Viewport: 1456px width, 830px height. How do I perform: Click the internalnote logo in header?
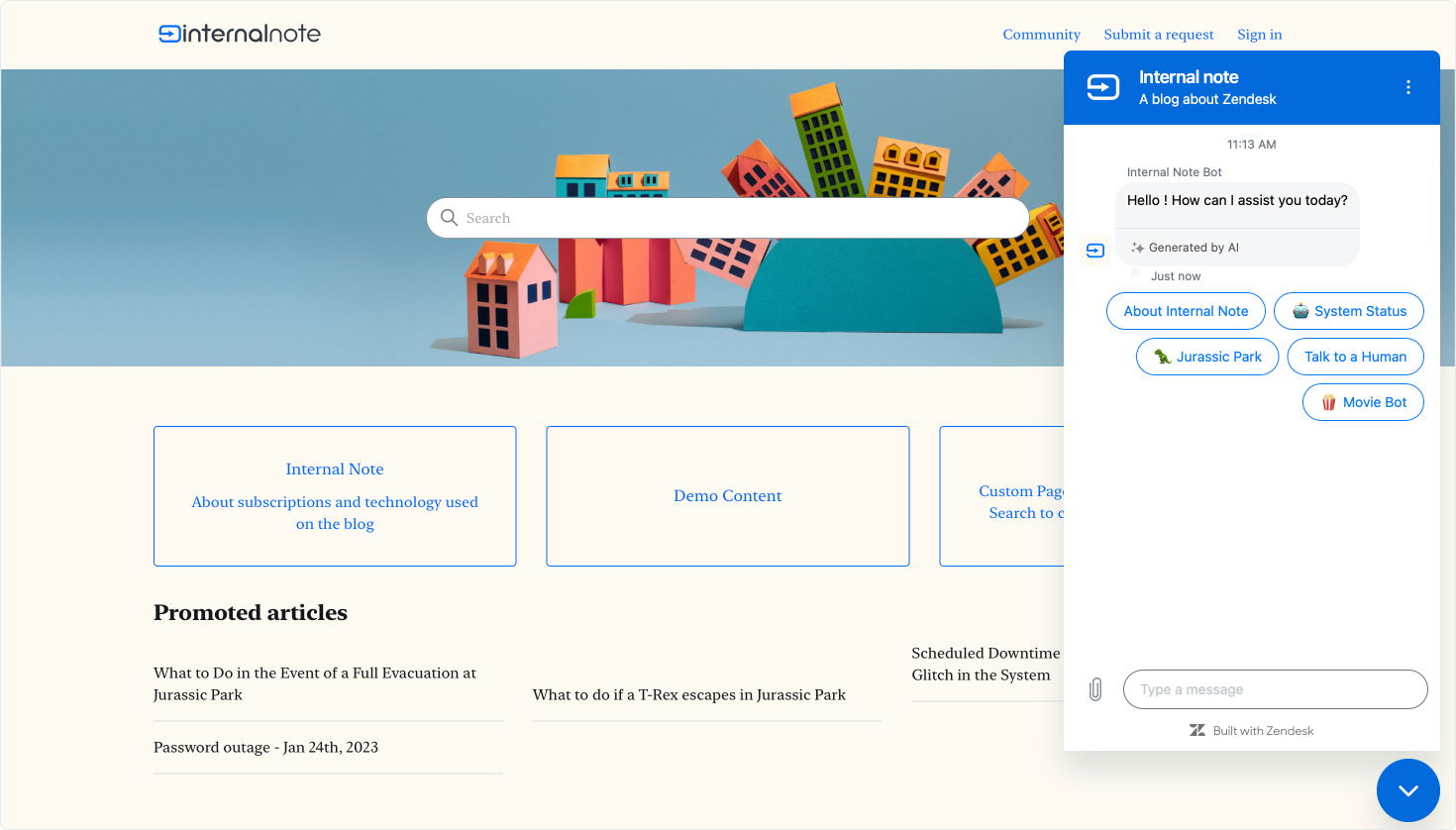240,34
